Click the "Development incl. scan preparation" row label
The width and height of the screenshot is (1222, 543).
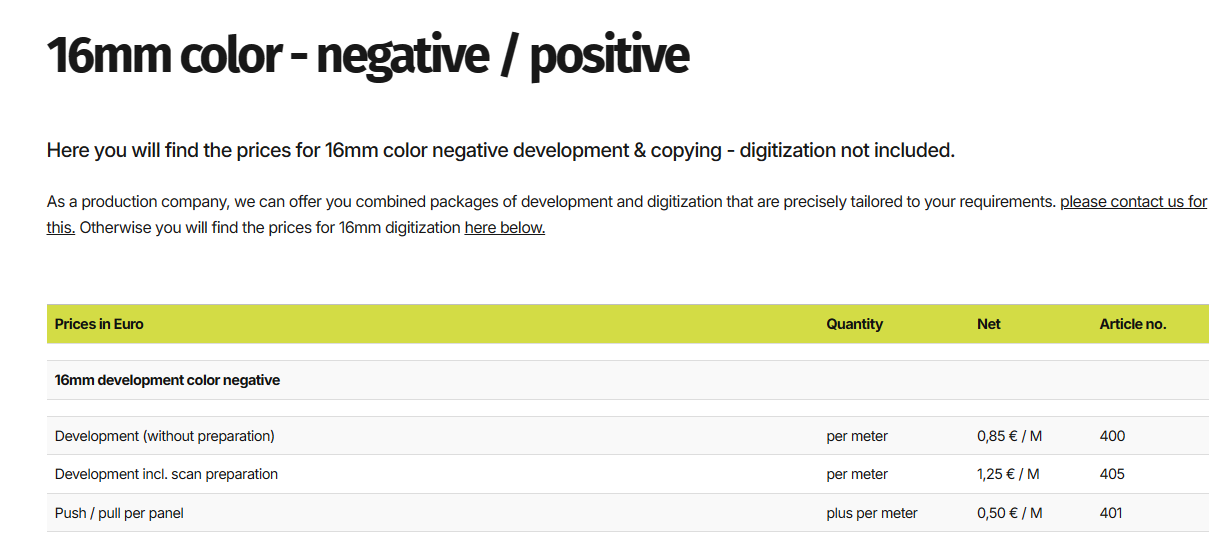click(166, 474)
